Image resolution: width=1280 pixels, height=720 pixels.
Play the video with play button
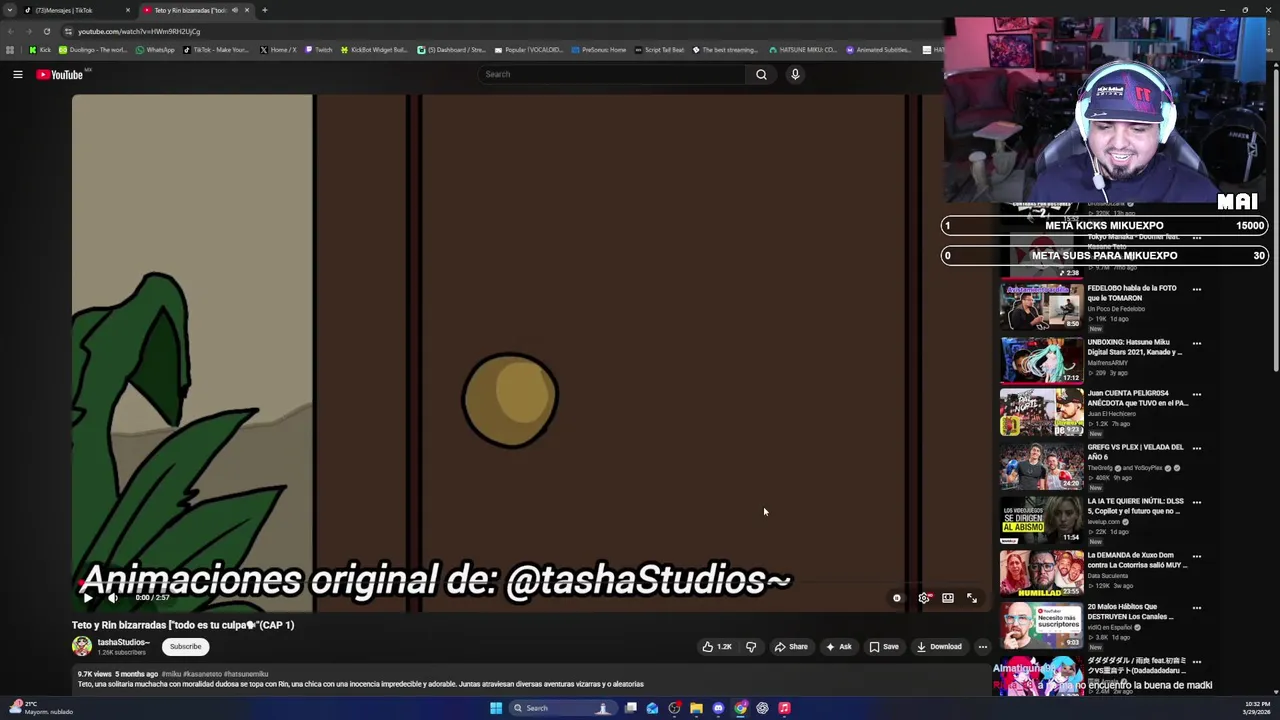[87, 598]
